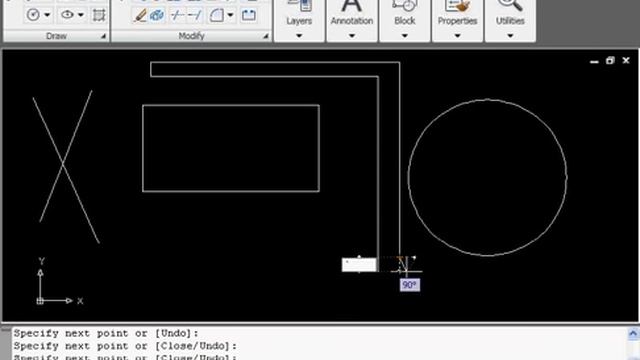The image size is (640, 360).
Task: Open the Fillet tool dropdown arrow
Action: point(231,16)
